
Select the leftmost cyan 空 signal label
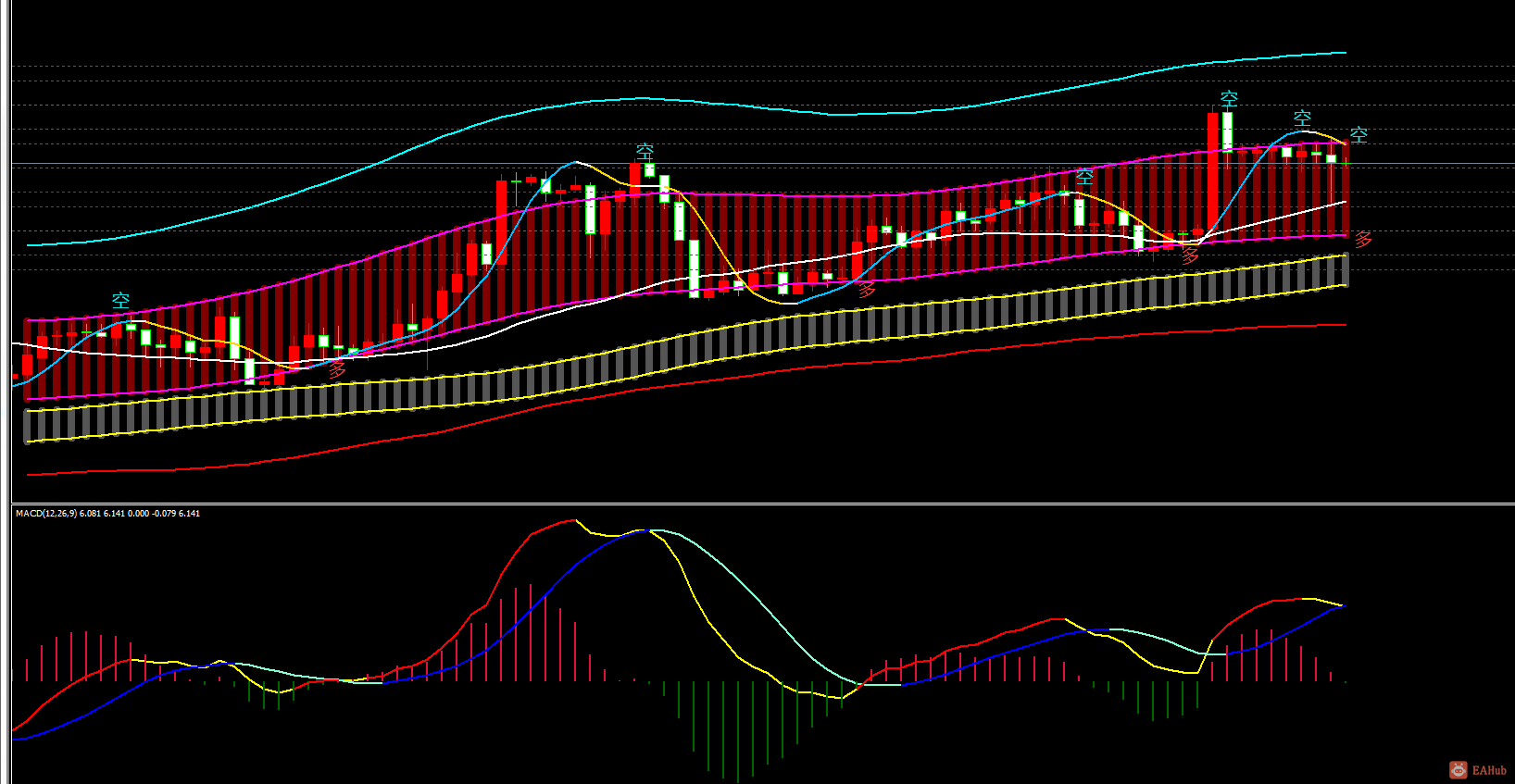coord(121,301)
